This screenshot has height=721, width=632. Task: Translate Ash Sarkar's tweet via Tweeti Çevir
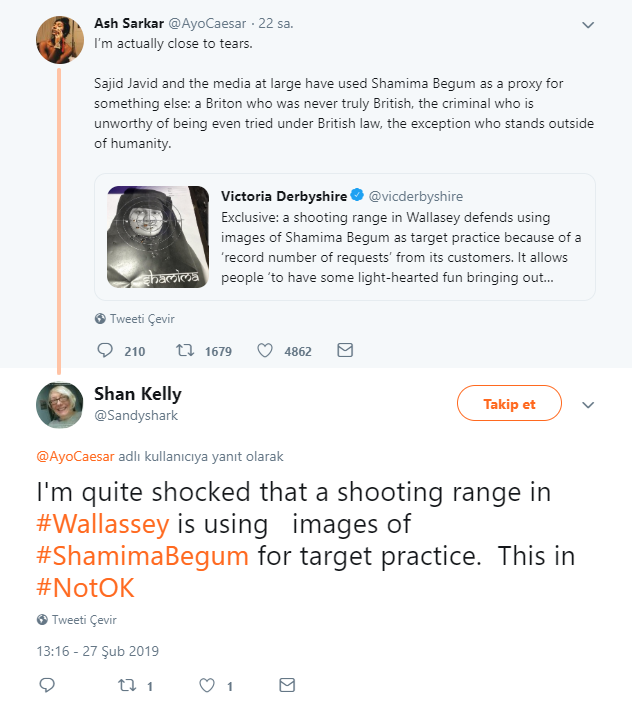135,319
